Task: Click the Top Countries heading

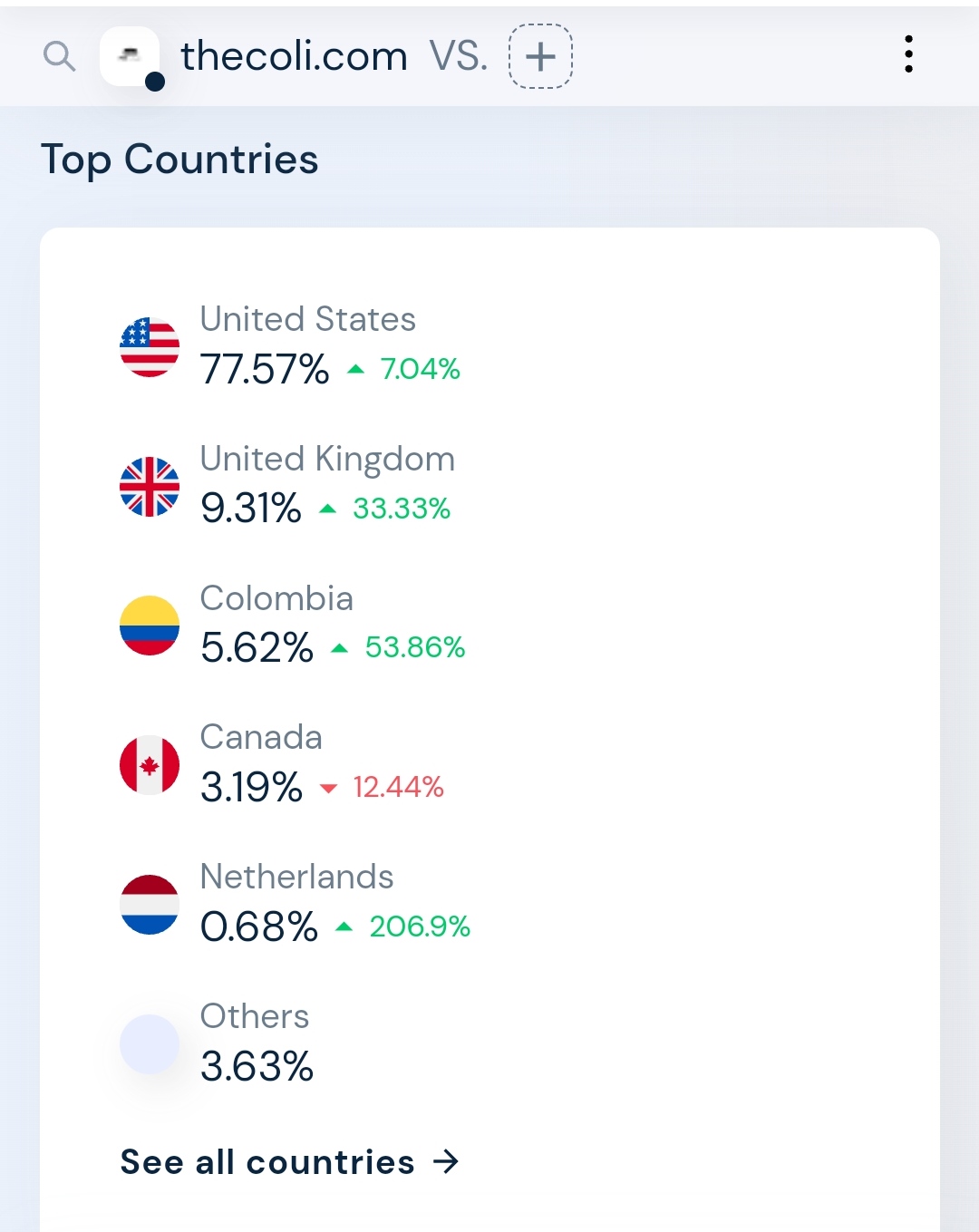Action: point(179,160)
